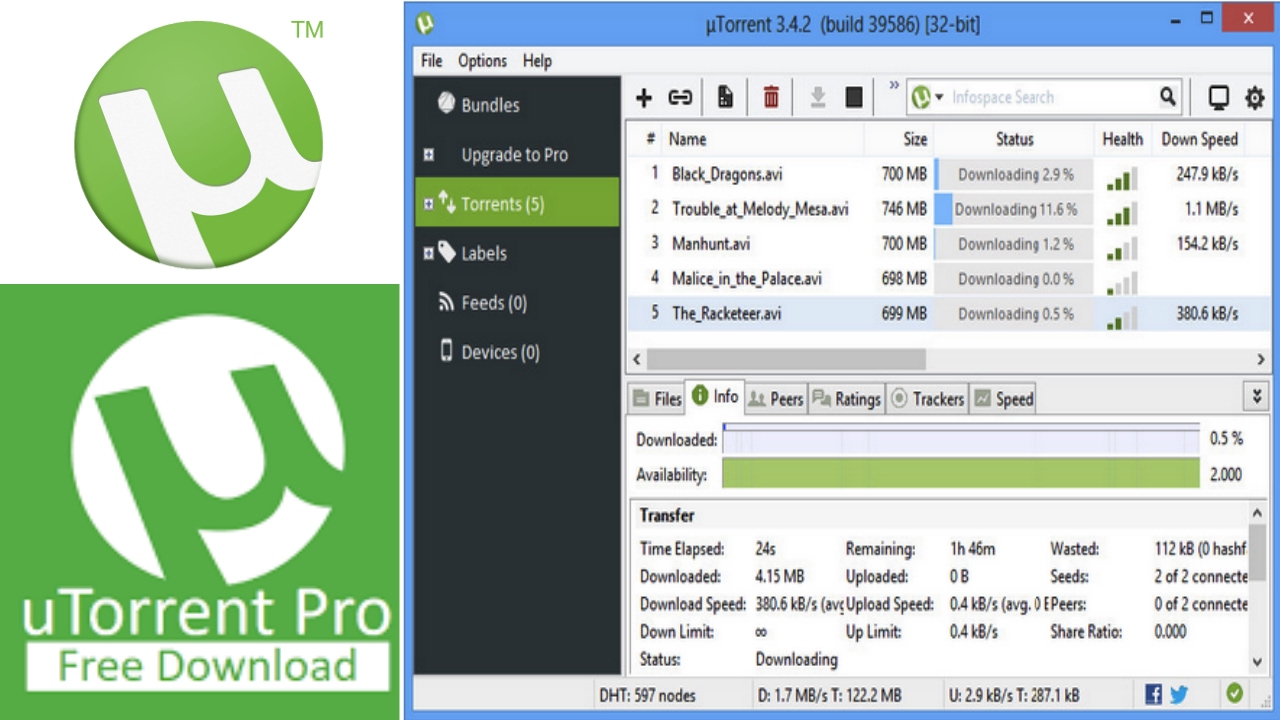Run search with magnifier icon
This screenshot has height=720, width=1280.
click(1168, 97)
